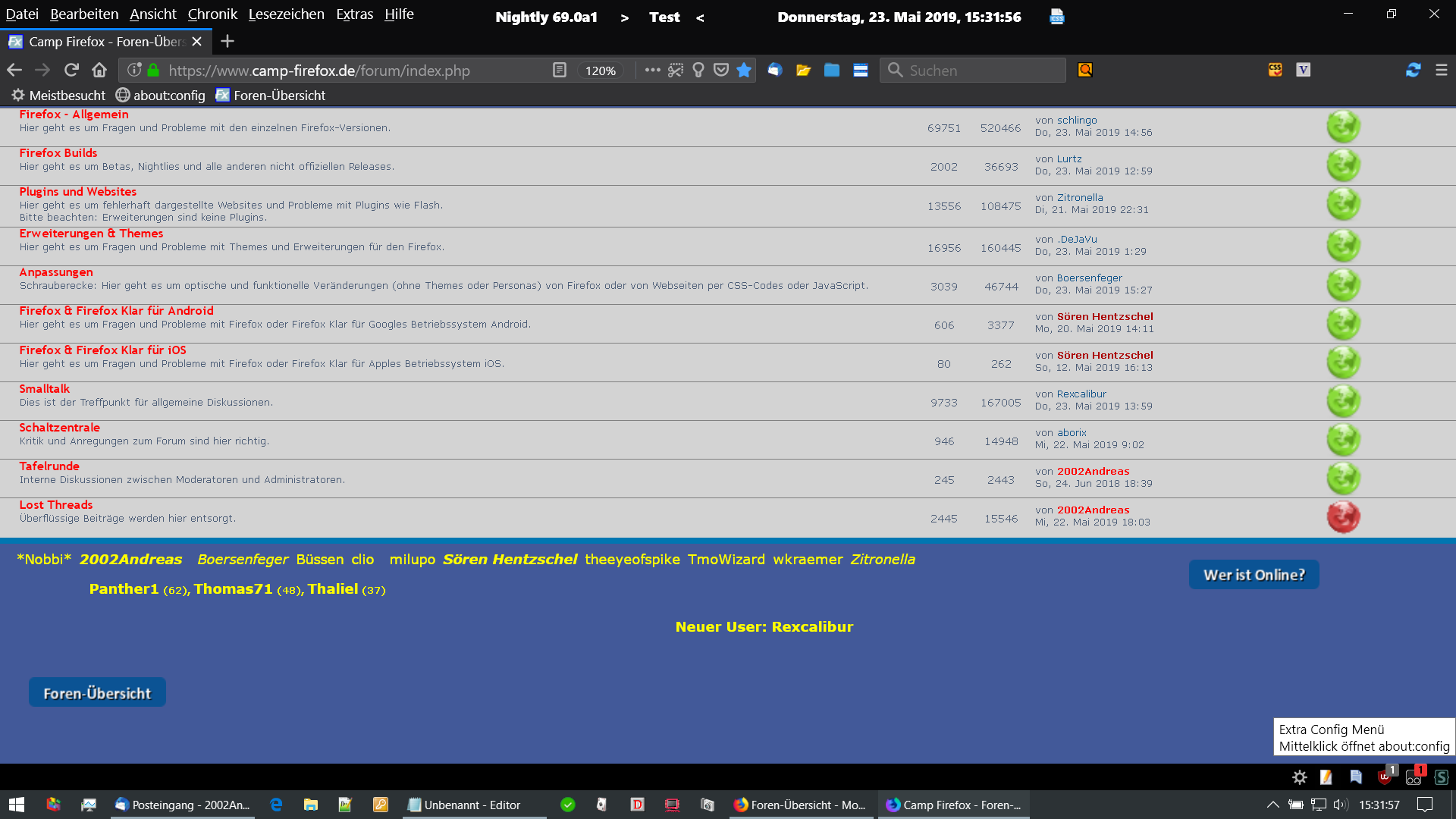Open the Extras menu

354,14
